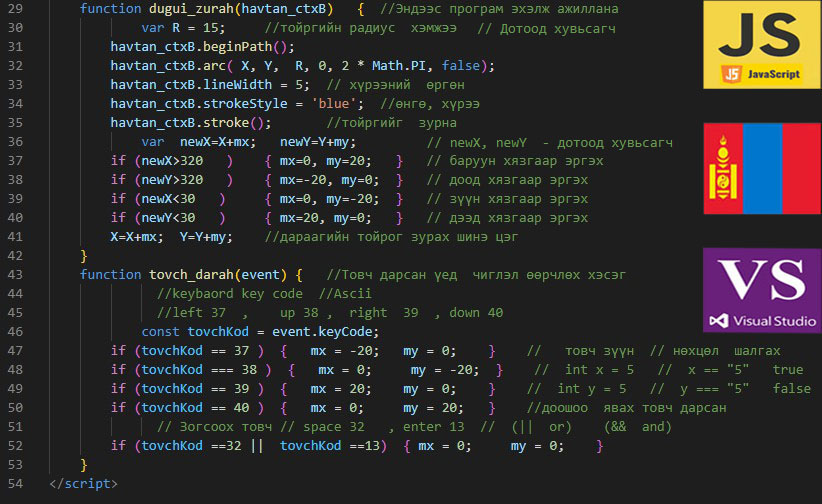Click the purple Visual Studio logo
Viewport: 822px width, 504px height.
[762, 290]
